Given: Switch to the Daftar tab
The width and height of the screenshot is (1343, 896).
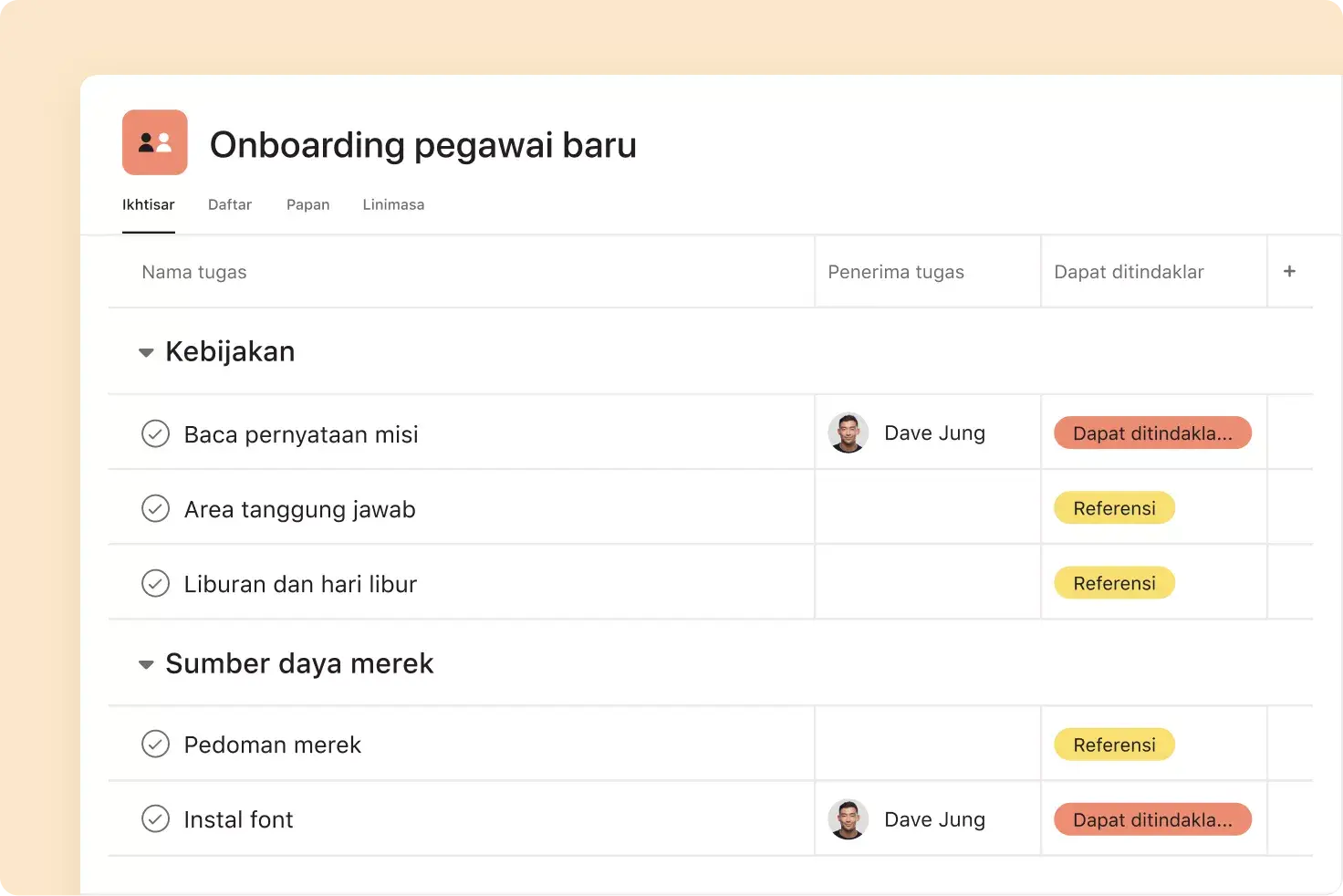Looking at the screenshot, I should coord(229,204).
